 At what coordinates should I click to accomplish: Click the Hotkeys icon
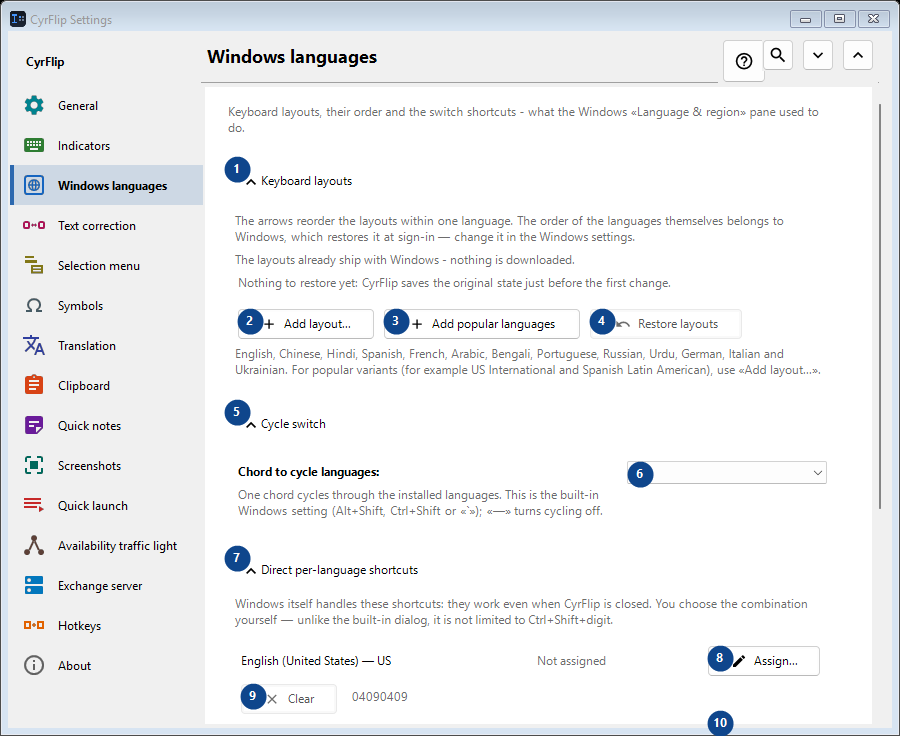coord(34,625)
